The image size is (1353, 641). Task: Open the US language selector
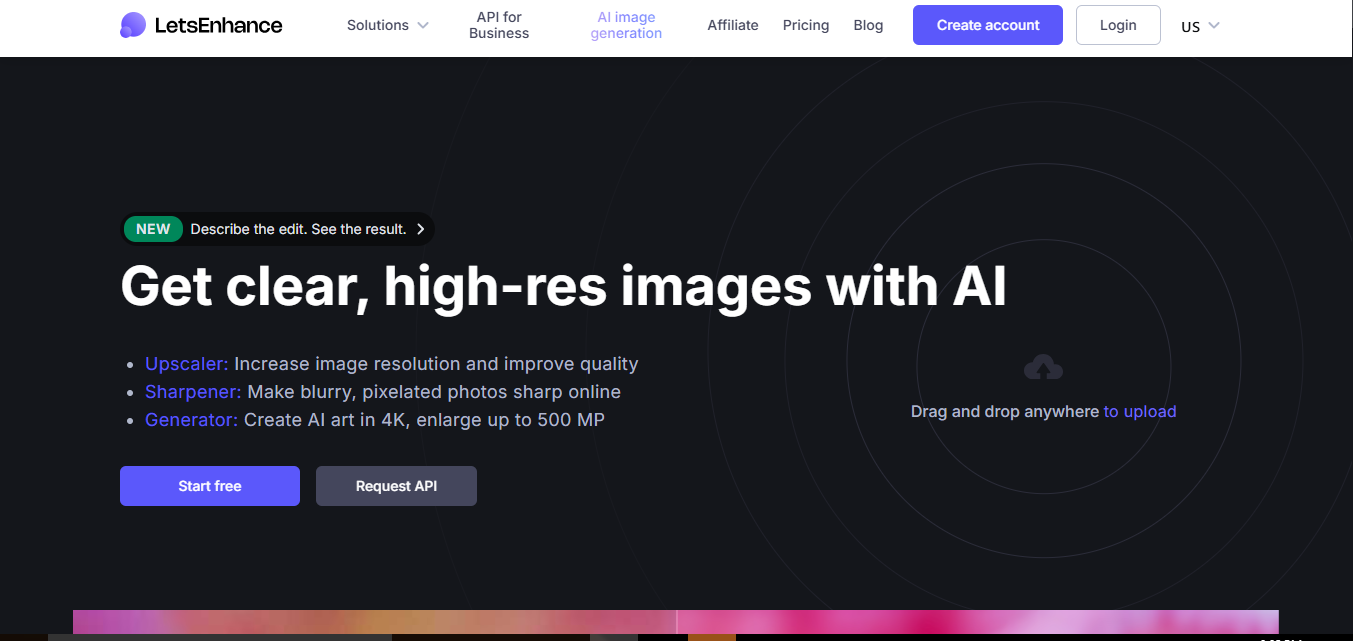[1200, 26]
